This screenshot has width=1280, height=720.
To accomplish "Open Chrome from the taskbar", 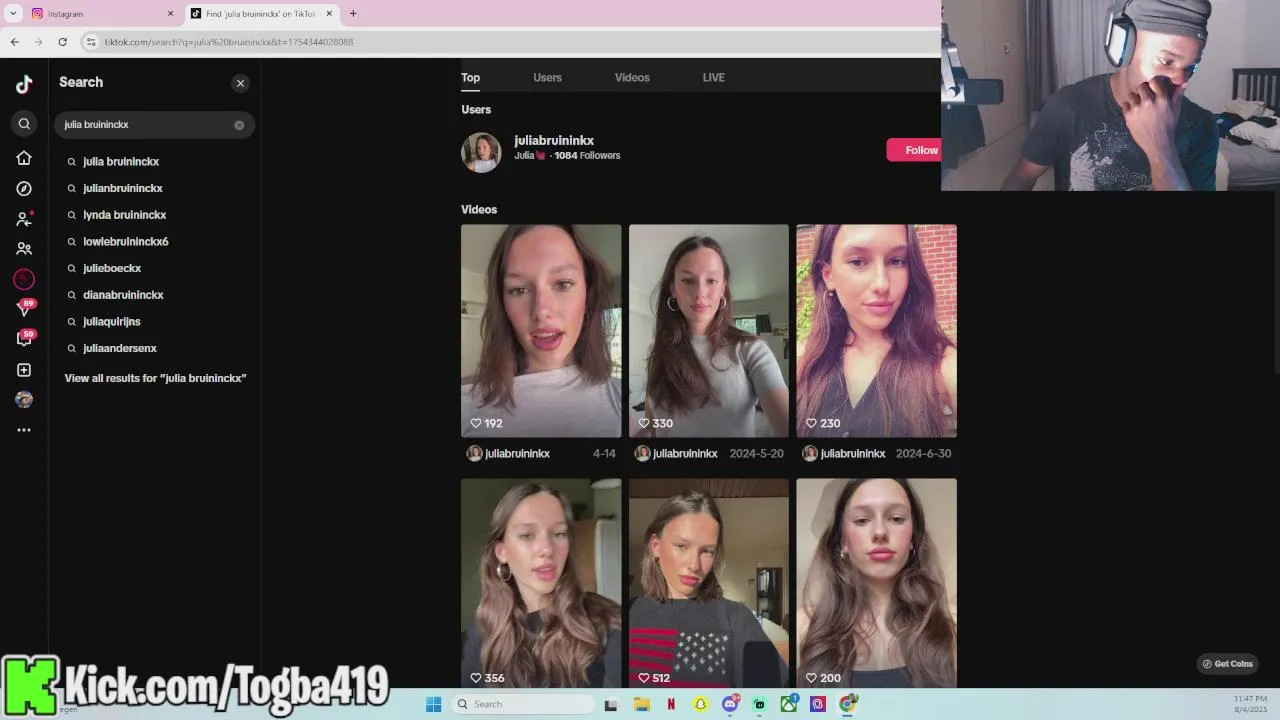I will pos(848,704).
